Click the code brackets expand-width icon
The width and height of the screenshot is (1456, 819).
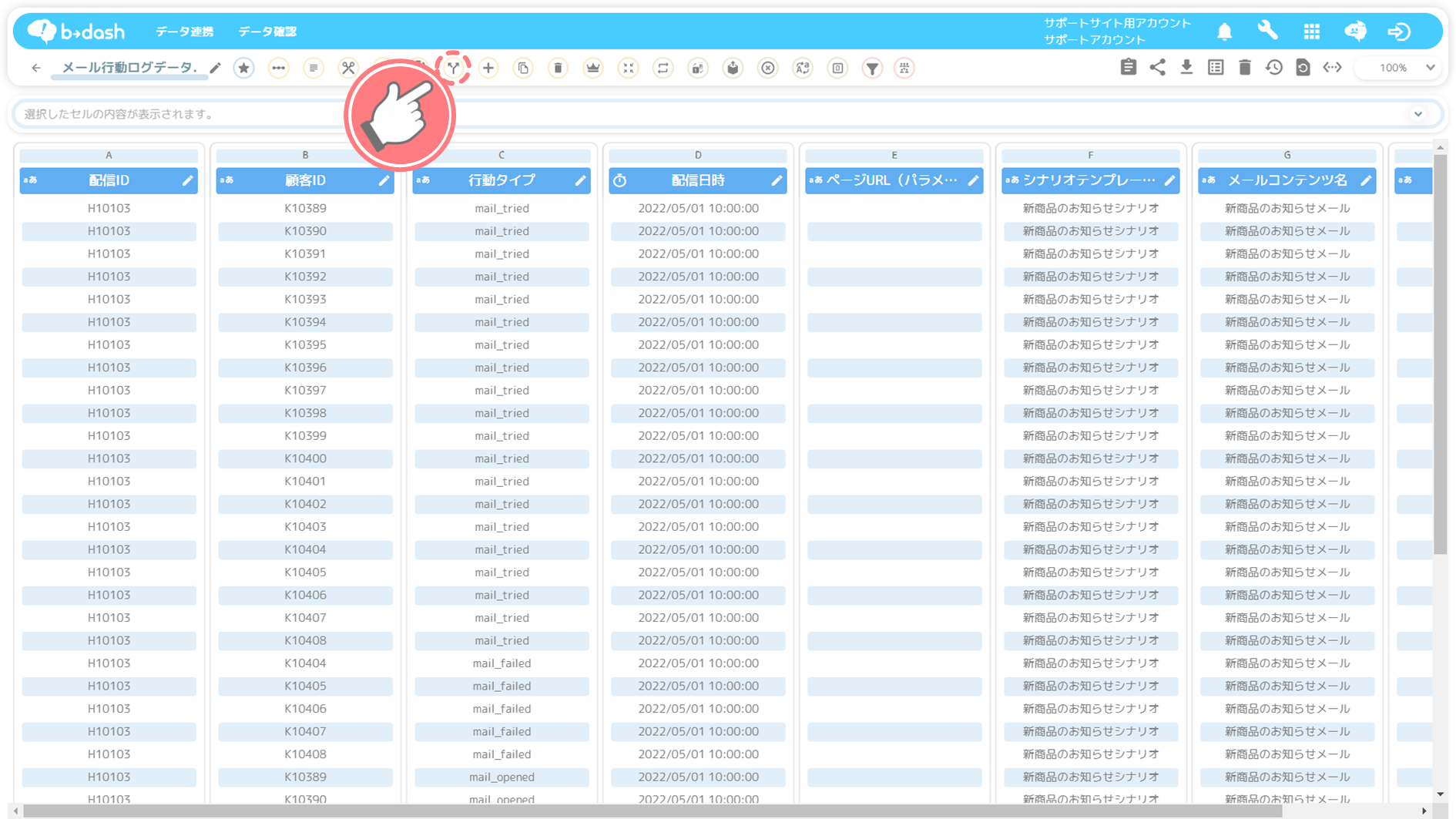pyautogui.click(x=1333, y=67)
